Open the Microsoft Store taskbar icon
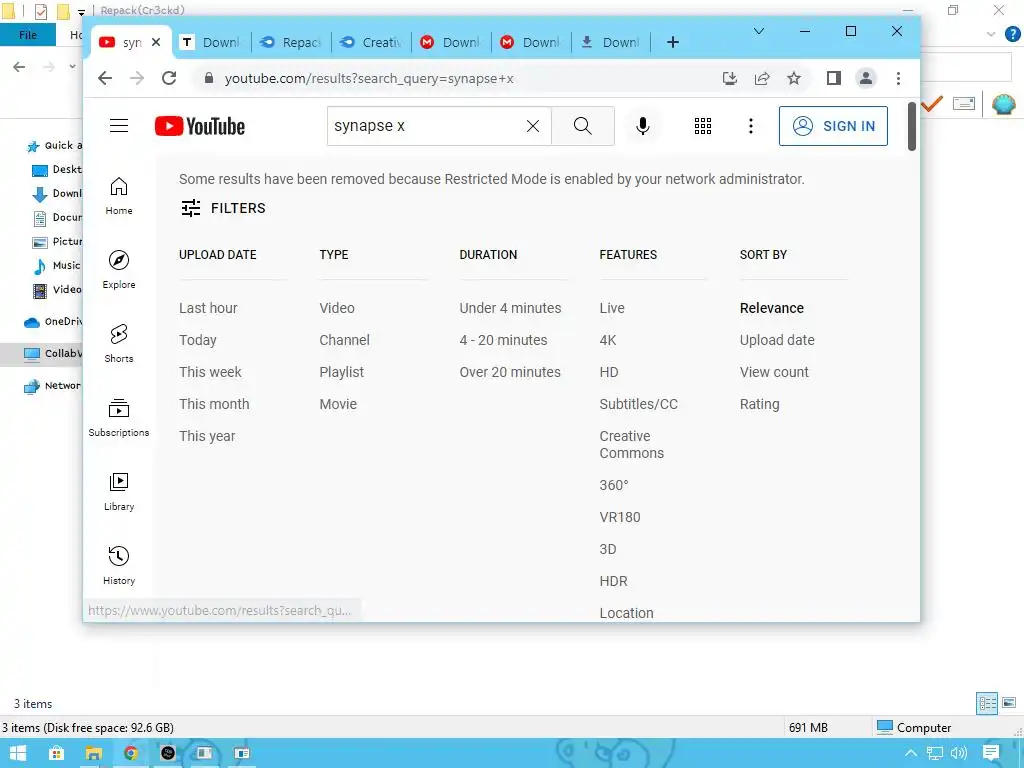Screen dimensions: 1024x768 pos(56,754)
